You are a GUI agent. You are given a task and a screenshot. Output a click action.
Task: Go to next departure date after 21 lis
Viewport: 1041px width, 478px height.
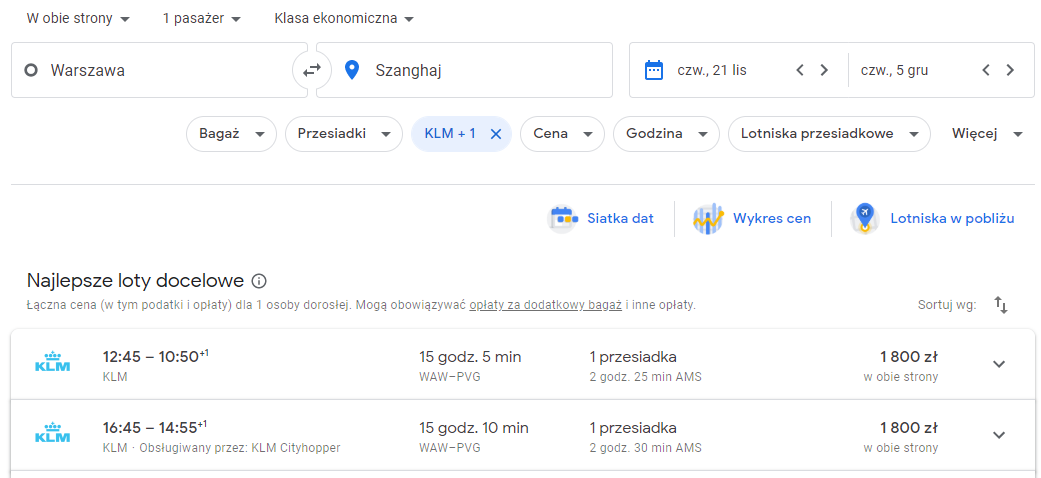[824, 70]
